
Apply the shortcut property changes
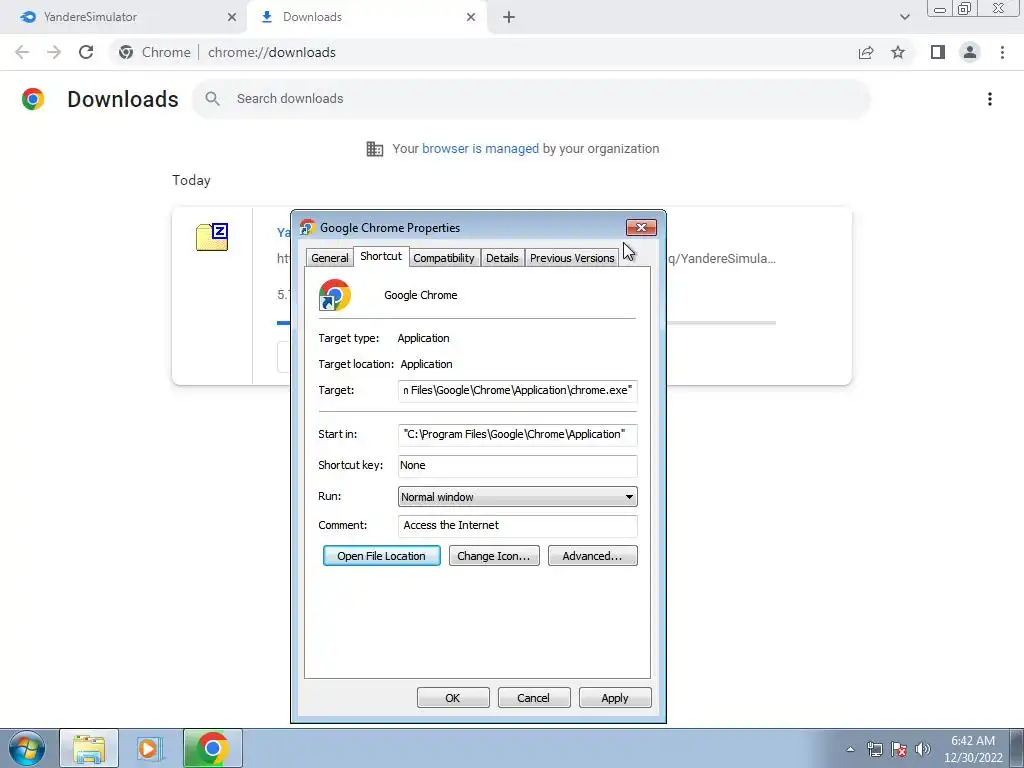pyautogui.click(x=615, y=697)
